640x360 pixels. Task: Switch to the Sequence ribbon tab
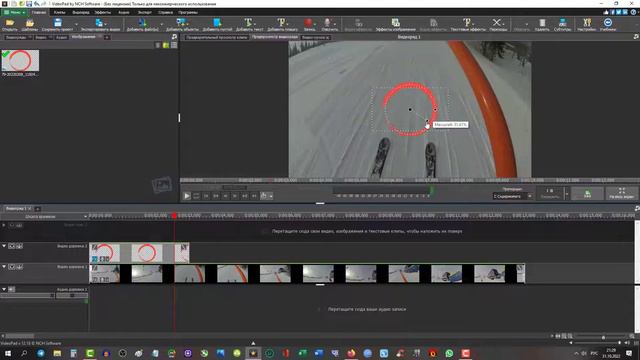[x=80, y=12]
